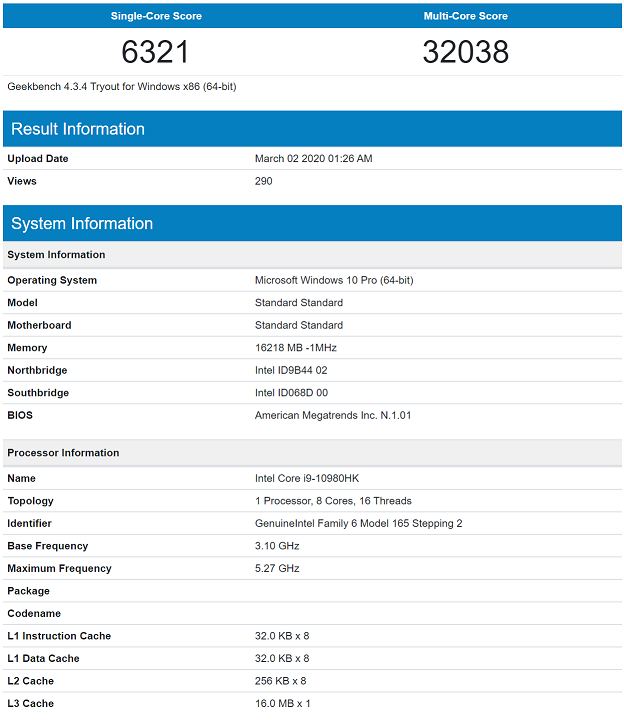Click the Southbridge label
The height and width of the screenshot is (725, 624).
pos(38,393)
